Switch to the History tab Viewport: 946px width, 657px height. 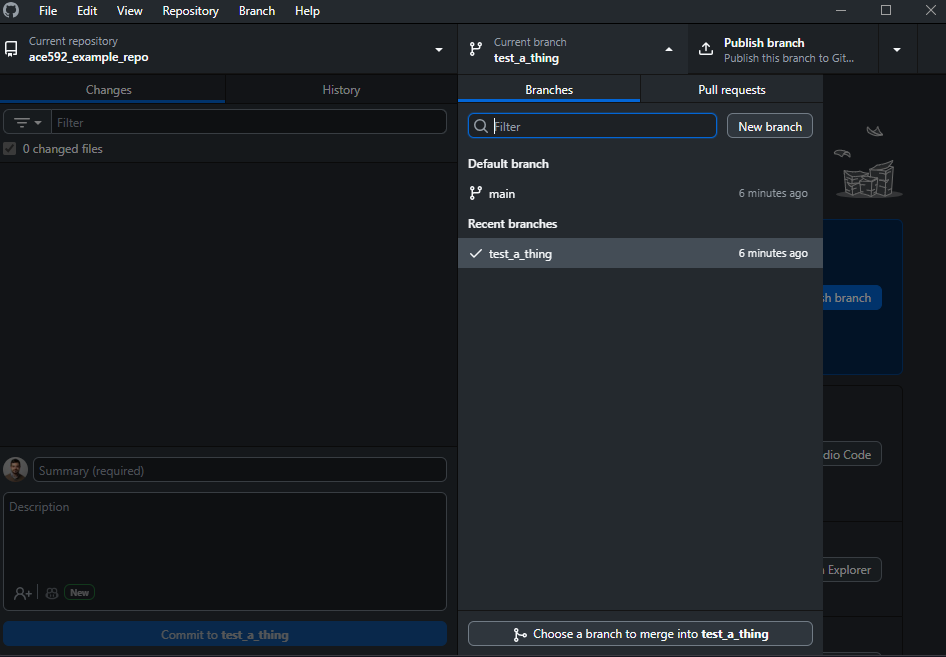[341, 90]
